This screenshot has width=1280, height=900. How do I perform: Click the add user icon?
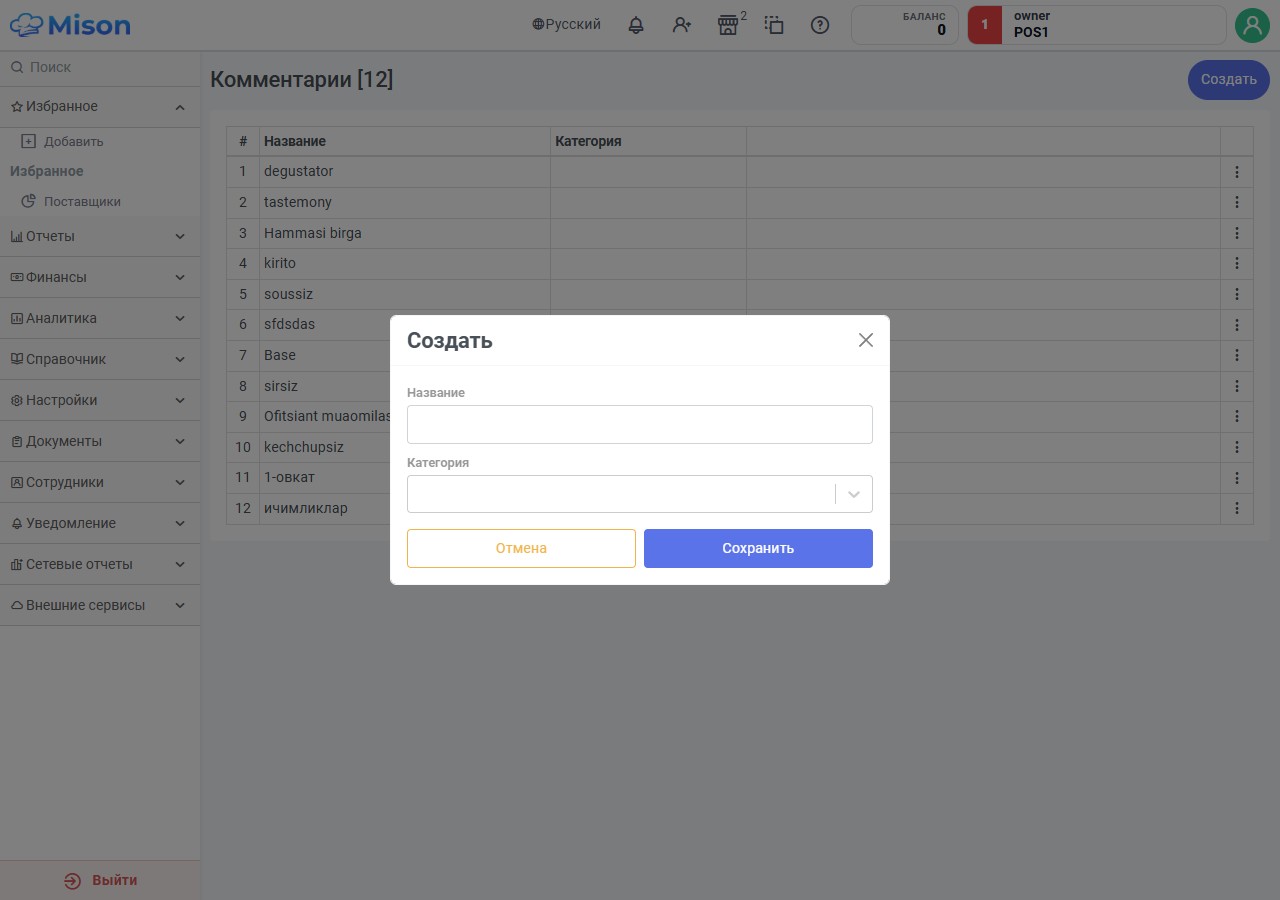click(x=682, y=25)
